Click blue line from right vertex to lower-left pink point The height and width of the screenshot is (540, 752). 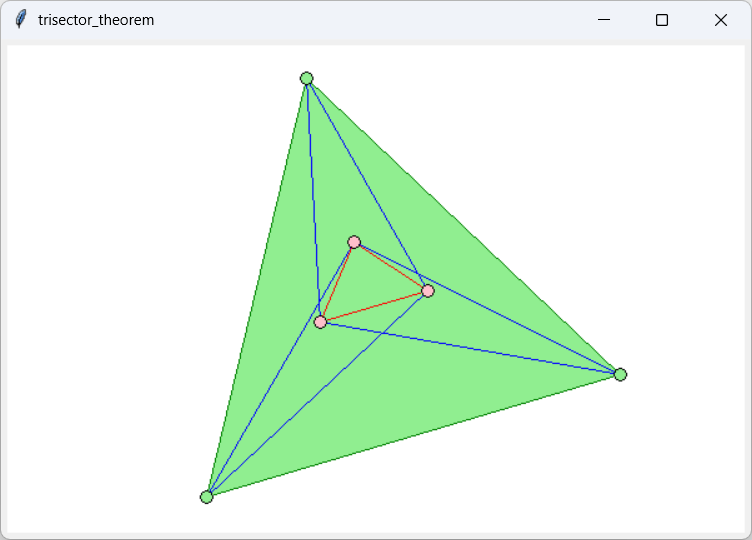click(470, 348)
